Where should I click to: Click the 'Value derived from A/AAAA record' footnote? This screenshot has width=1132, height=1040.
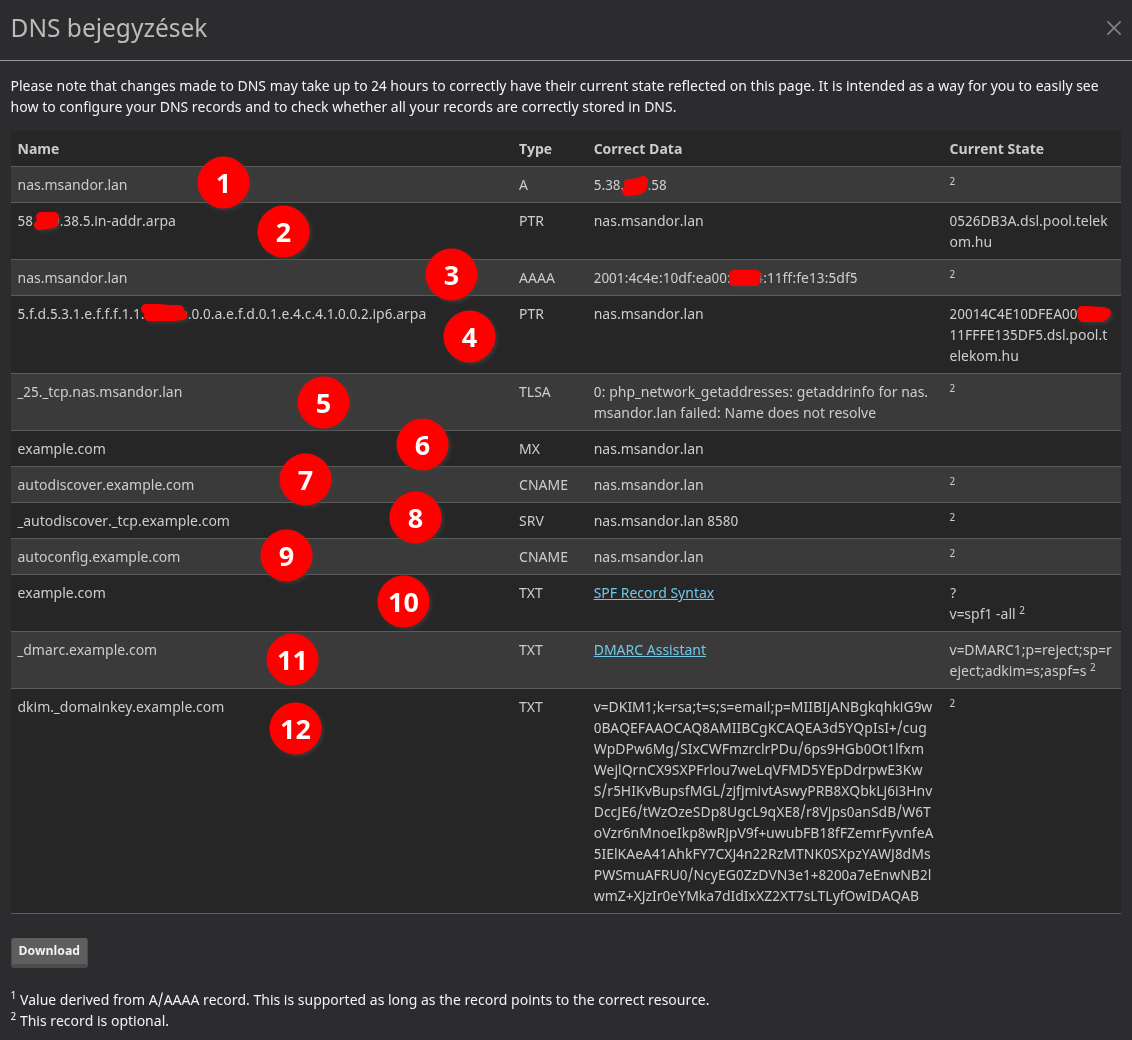pyautogui.click(x=364, y=1000)
